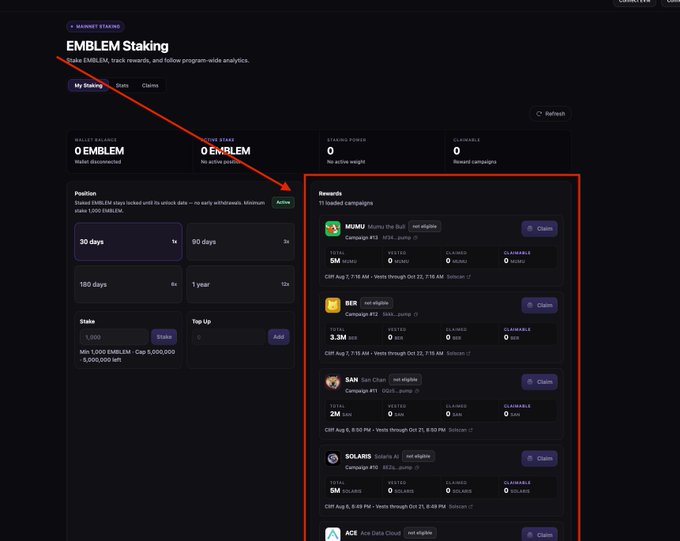Copy SAN campaign #11 mint address
Image resolution: width=680 pixels, height=541 pixels.
417,391
